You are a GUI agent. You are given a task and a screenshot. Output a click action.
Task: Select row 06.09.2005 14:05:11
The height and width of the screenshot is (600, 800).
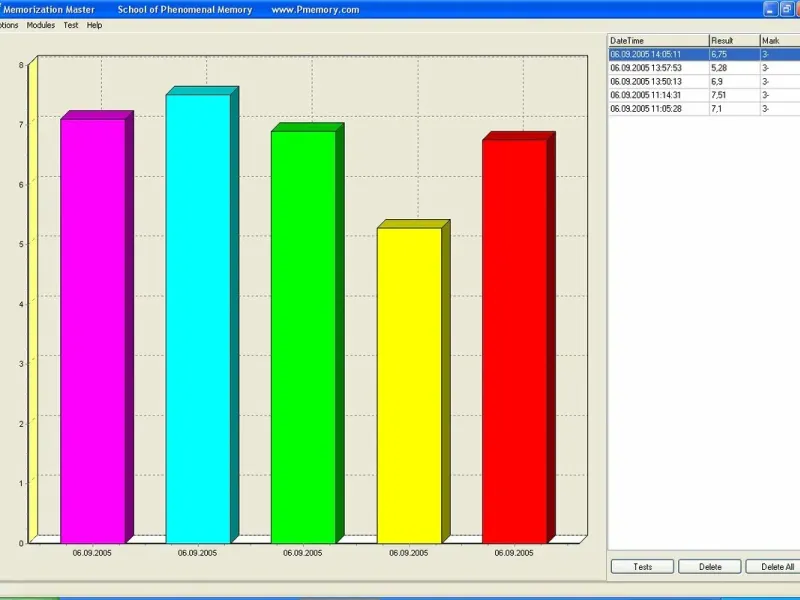pos(704,54)
